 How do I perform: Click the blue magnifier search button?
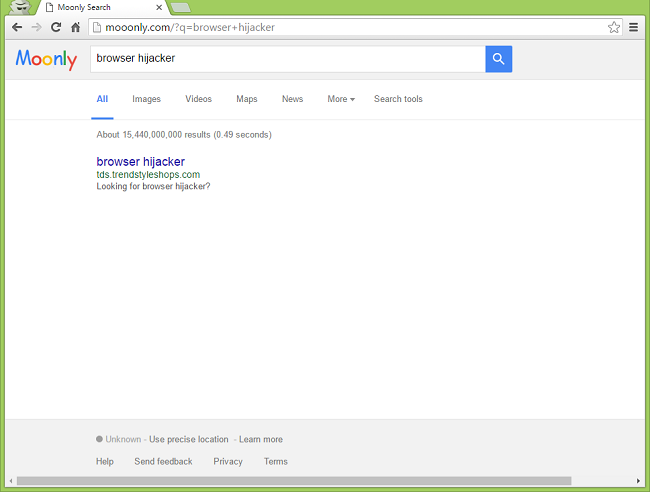(499, 59)
